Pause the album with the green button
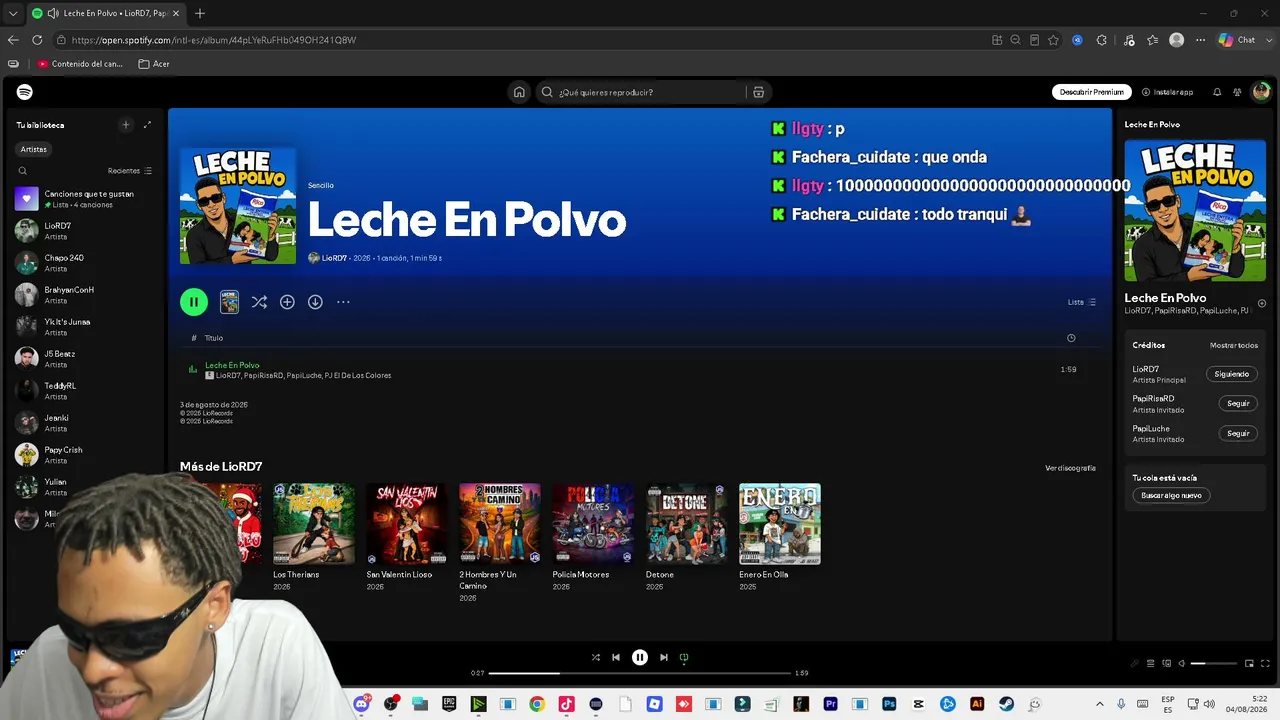 click(x=194, y=302)
